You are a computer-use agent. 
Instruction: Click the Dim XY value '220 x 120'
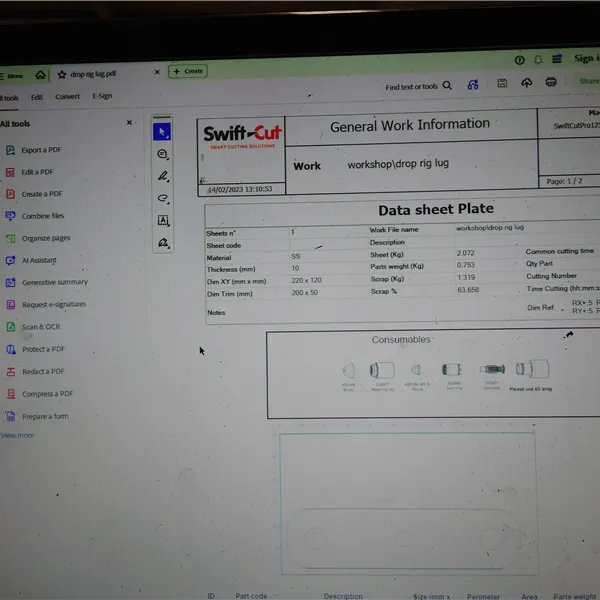pos(306,280)
